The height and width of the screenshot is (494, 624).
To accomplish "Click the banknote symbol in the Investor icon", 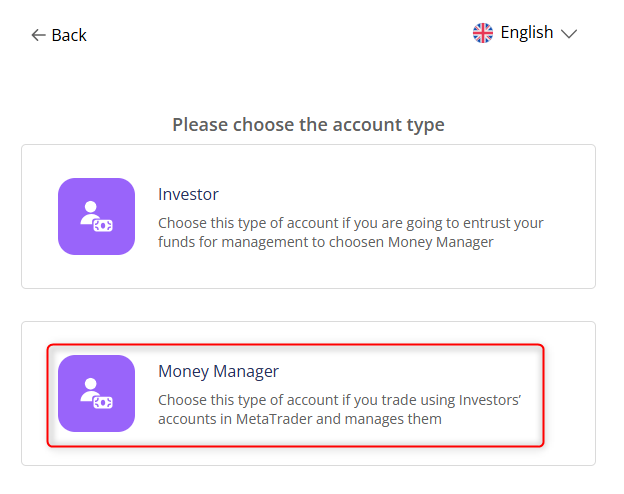I will (x=102, y=225).
